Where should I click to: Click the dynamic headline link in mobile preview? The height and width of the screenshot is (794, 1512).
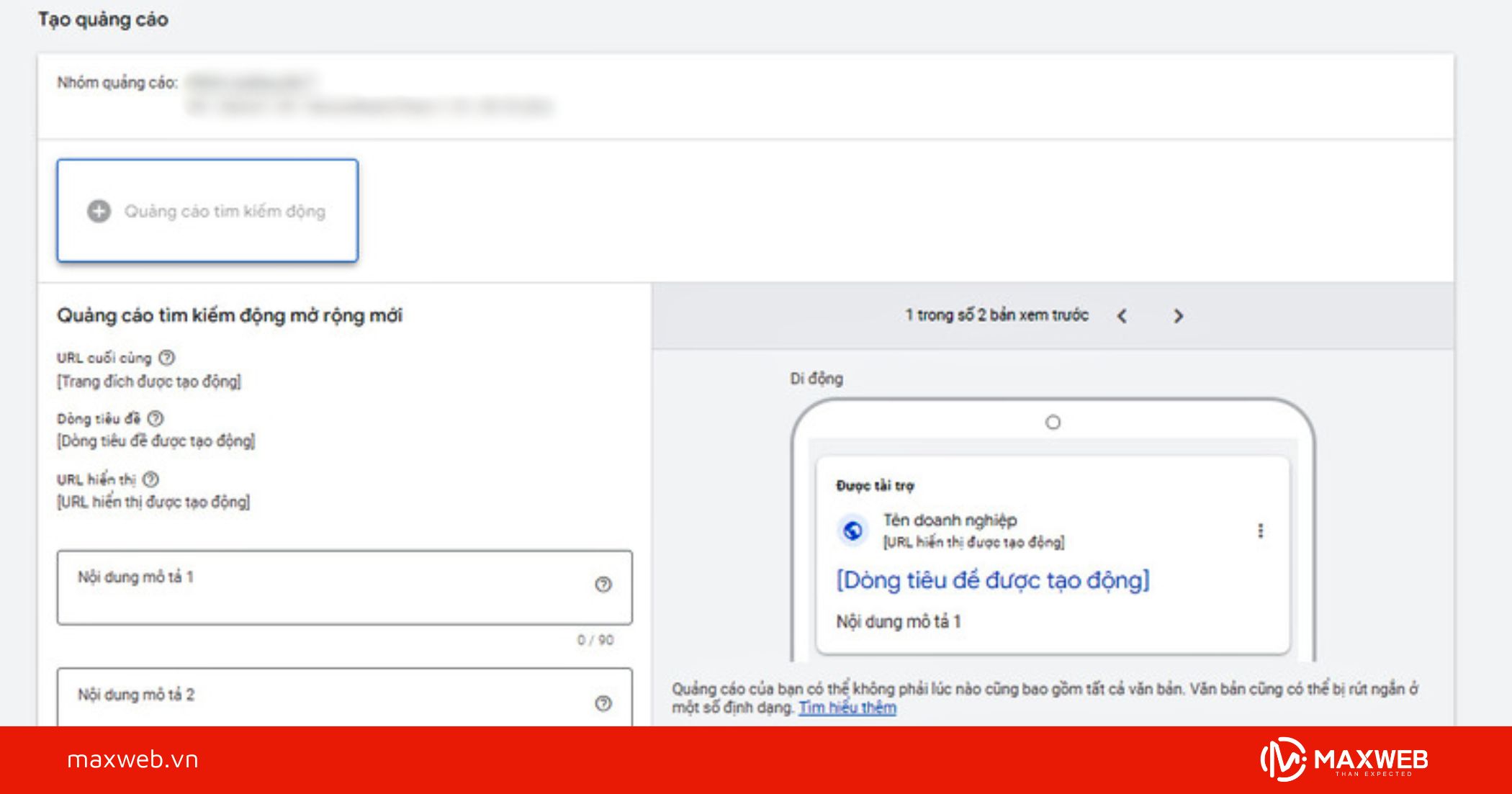pyautogui.click(x=992, y=580)
